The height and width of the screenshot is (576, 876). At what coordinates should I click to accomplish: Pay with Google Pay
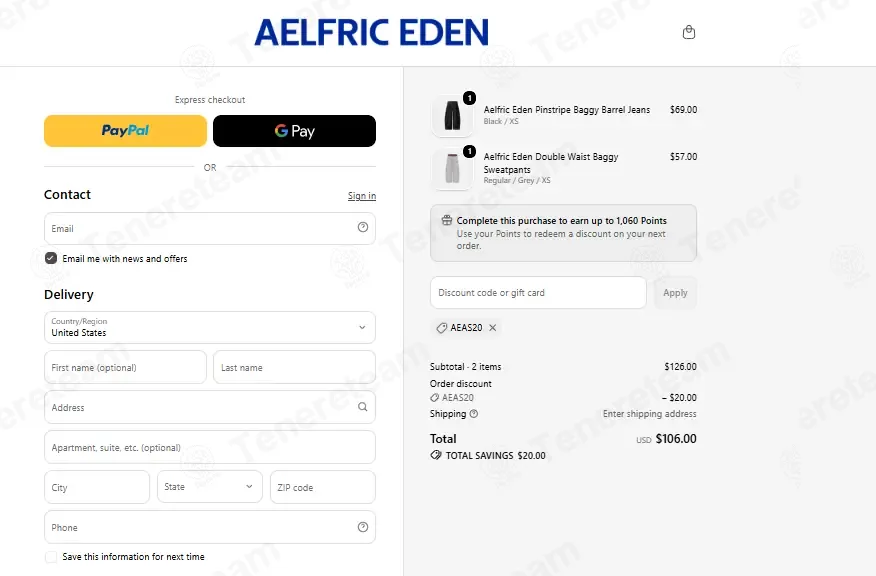[294, 131]
